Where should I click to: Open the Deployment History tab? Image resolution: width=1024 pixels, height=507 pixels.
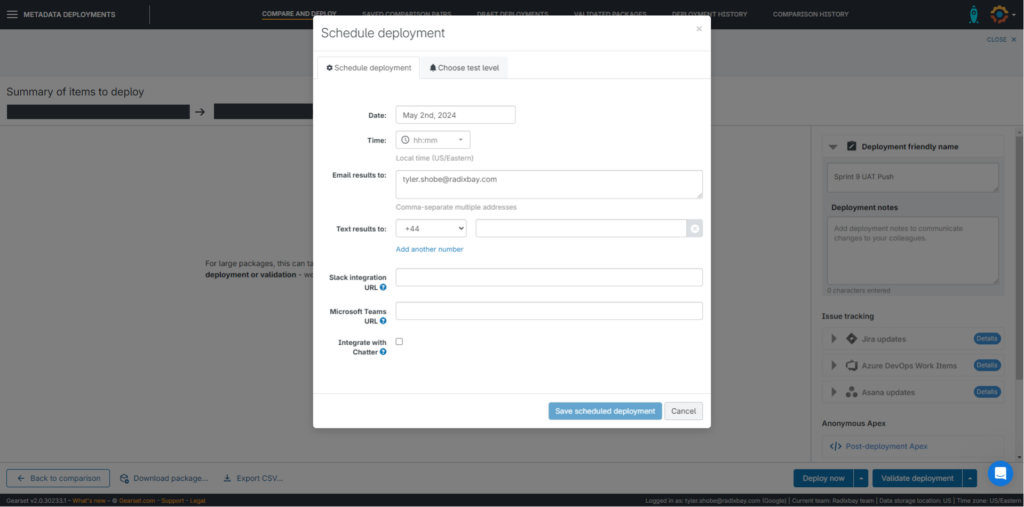coord(709,14)
